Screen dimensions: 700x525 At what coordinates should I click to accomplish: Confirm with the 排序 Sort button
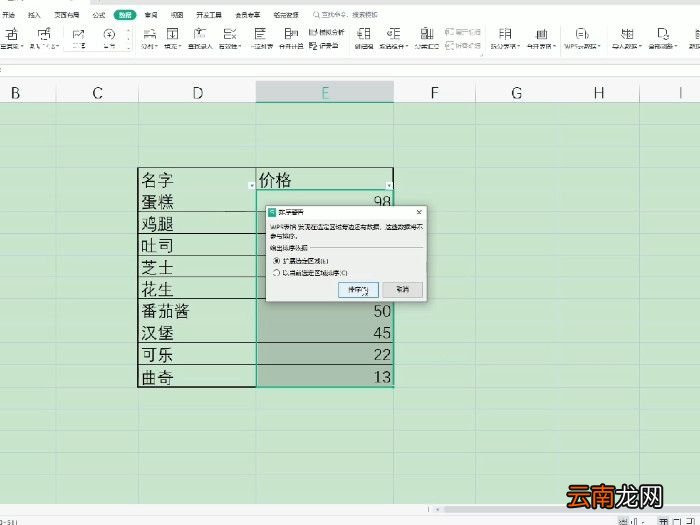pyautogui.click(x=358, y=290)
